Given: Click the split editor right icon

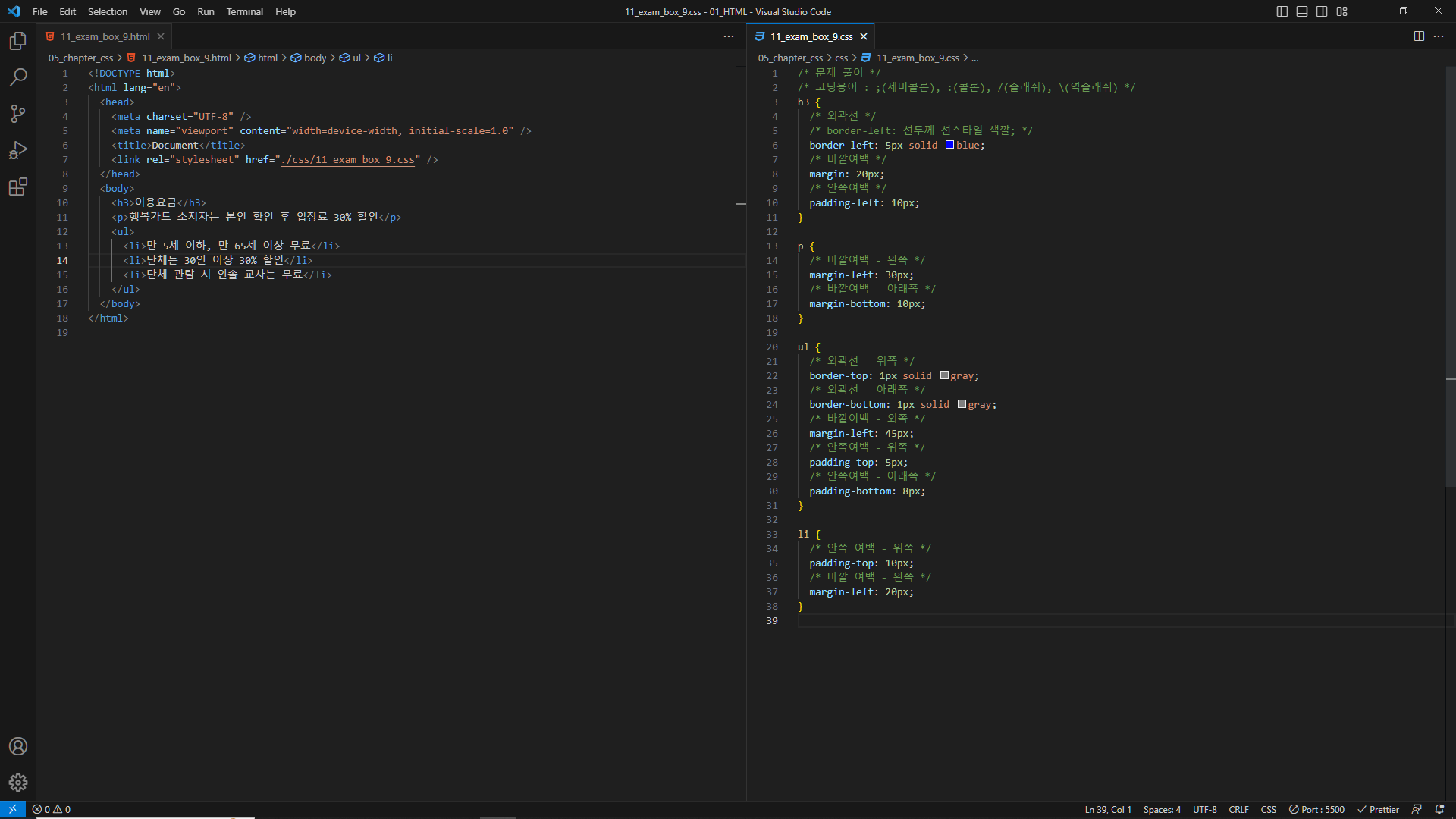Looking at the screenshot, I should pyautogui.click(x=1419, y=36).
